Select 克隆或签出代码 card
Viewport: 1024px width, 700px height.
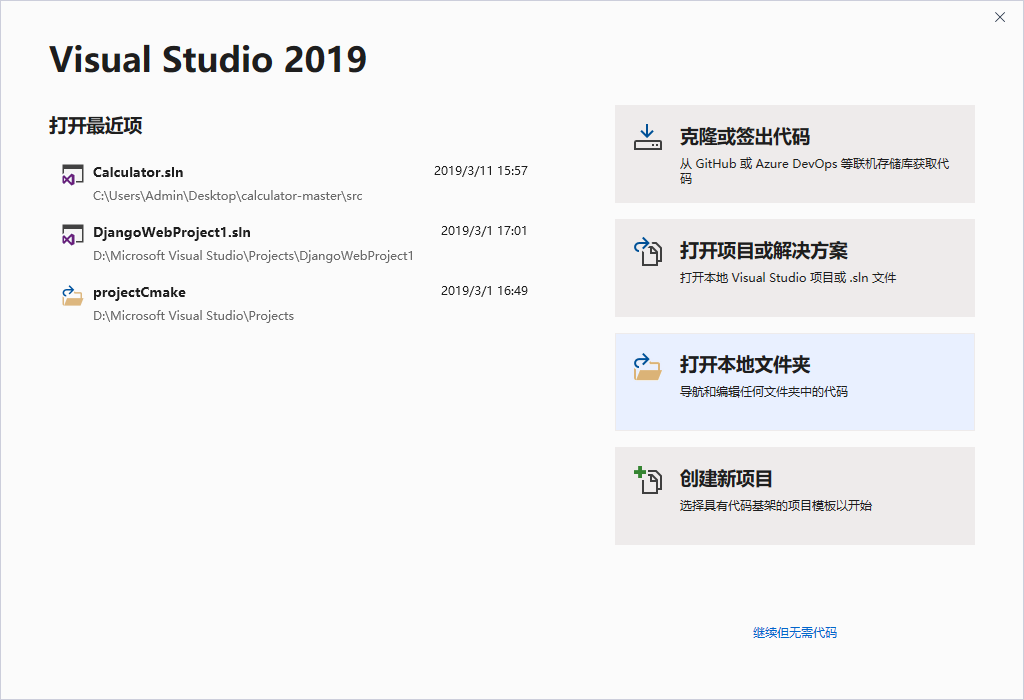(795, 154)
